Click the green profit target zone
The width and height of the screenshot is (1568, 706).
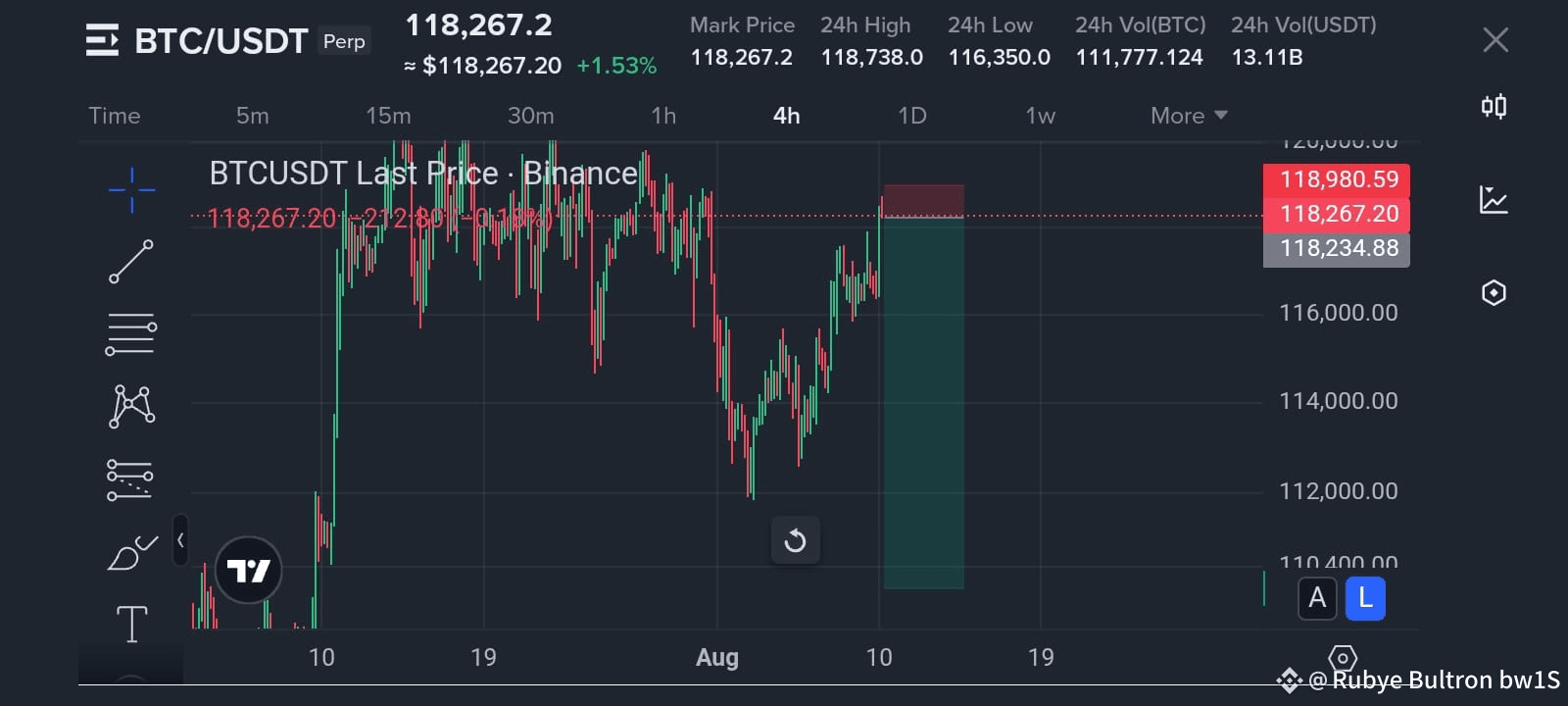coord(923,402)
